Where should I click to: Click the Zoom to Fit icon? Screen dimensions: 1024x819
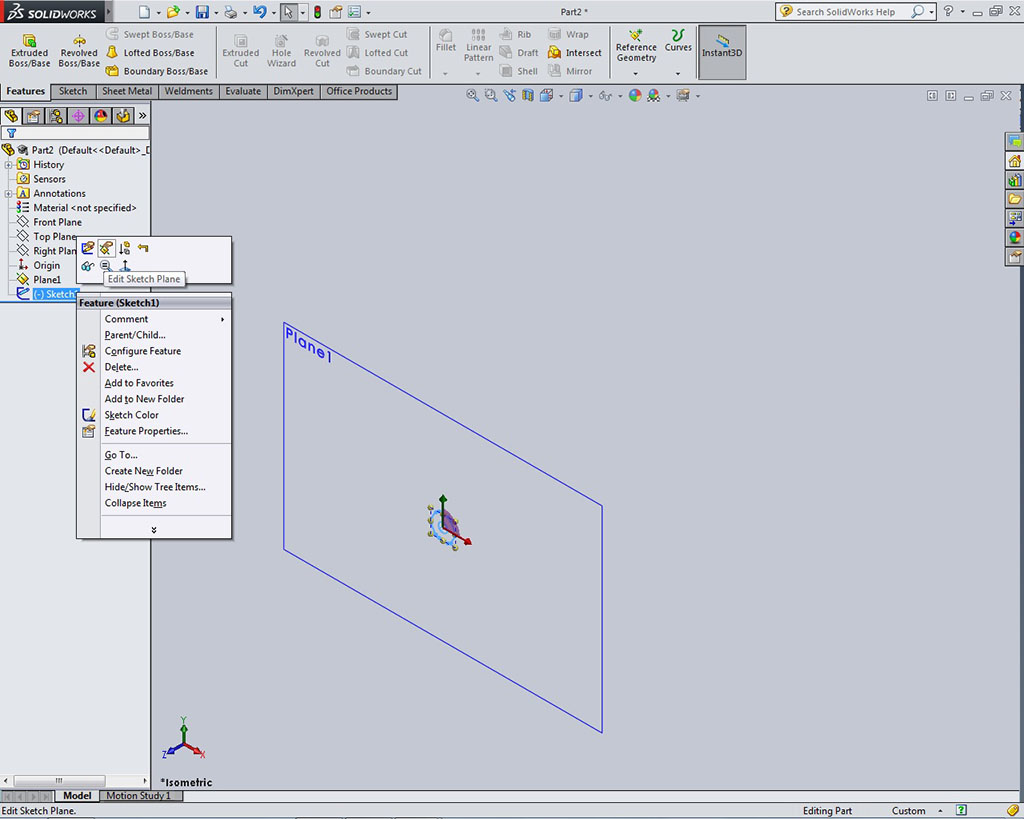tap(473, 96)
